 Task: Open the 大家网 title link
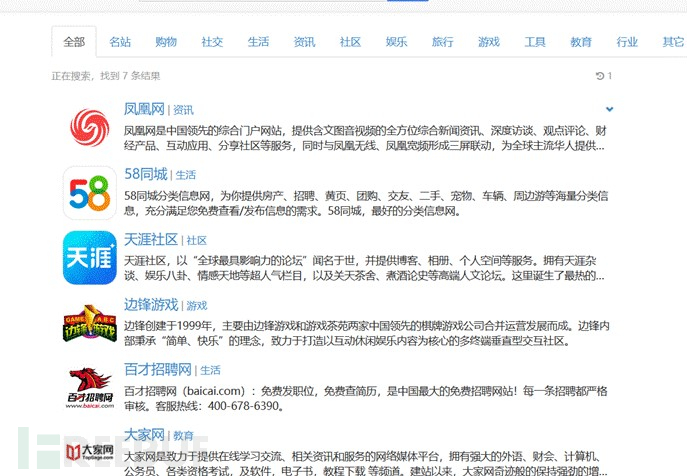click(x=144, y=434)
